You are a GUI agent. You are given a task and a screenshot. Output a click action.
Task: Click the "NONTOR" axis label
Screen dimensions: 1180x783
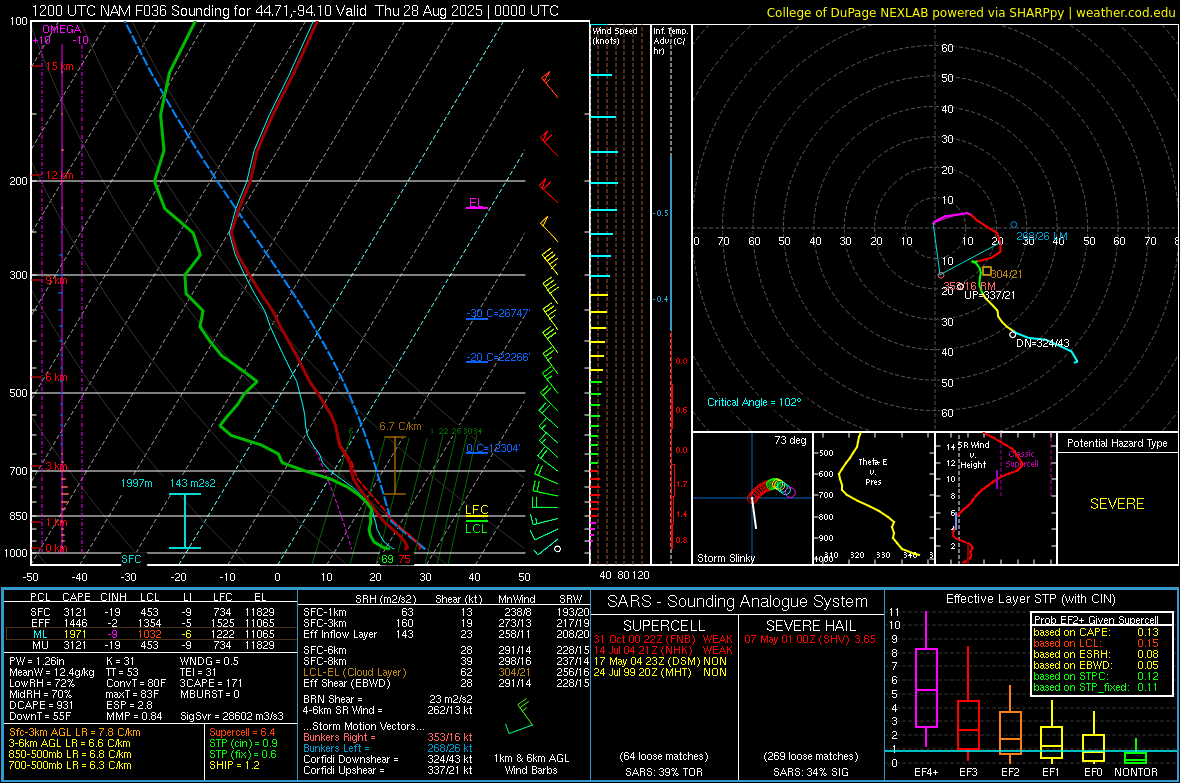pos(1136,772)
